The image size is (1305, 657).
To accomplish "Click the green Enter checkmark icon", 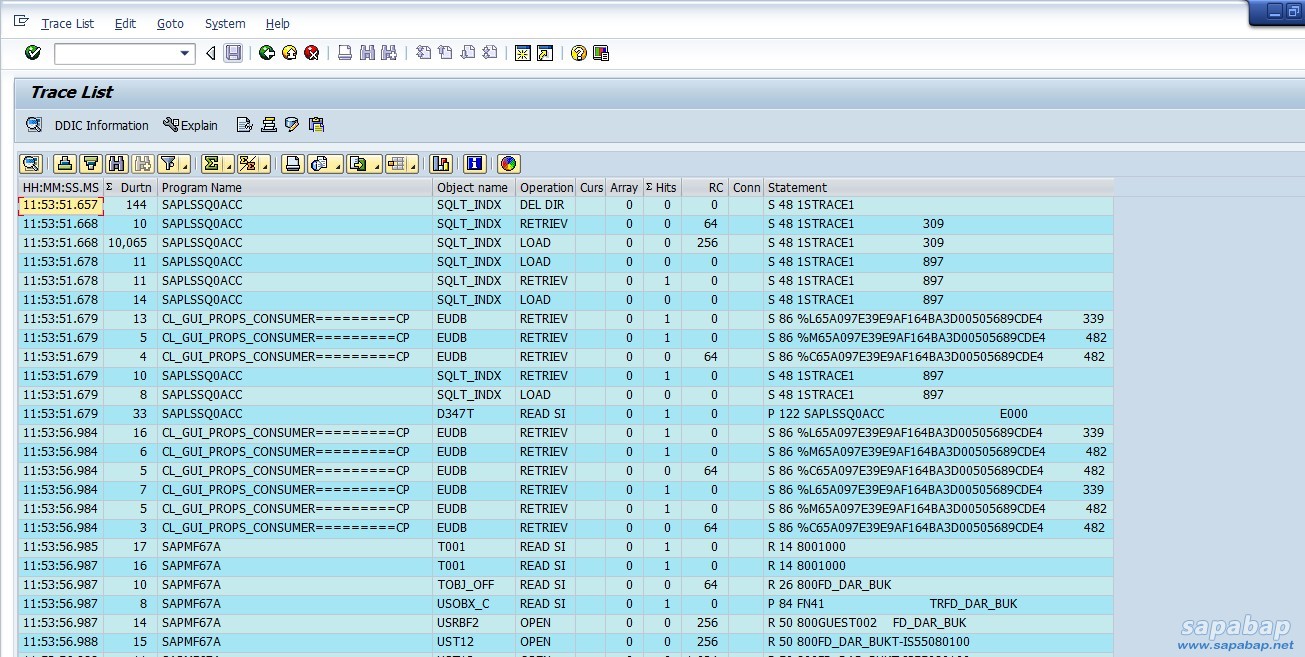I will click(33, 53).
